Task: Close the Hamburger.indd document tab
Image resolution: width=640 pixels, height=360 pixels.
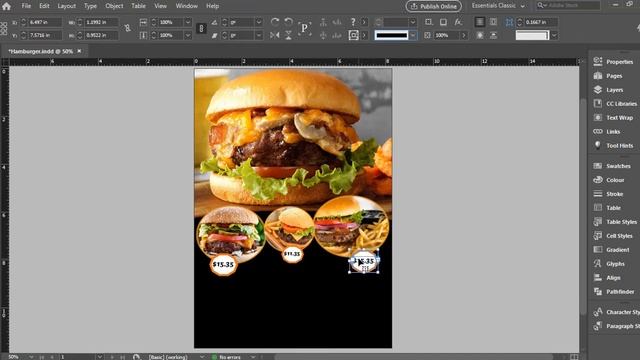Action: click(79, 51)
